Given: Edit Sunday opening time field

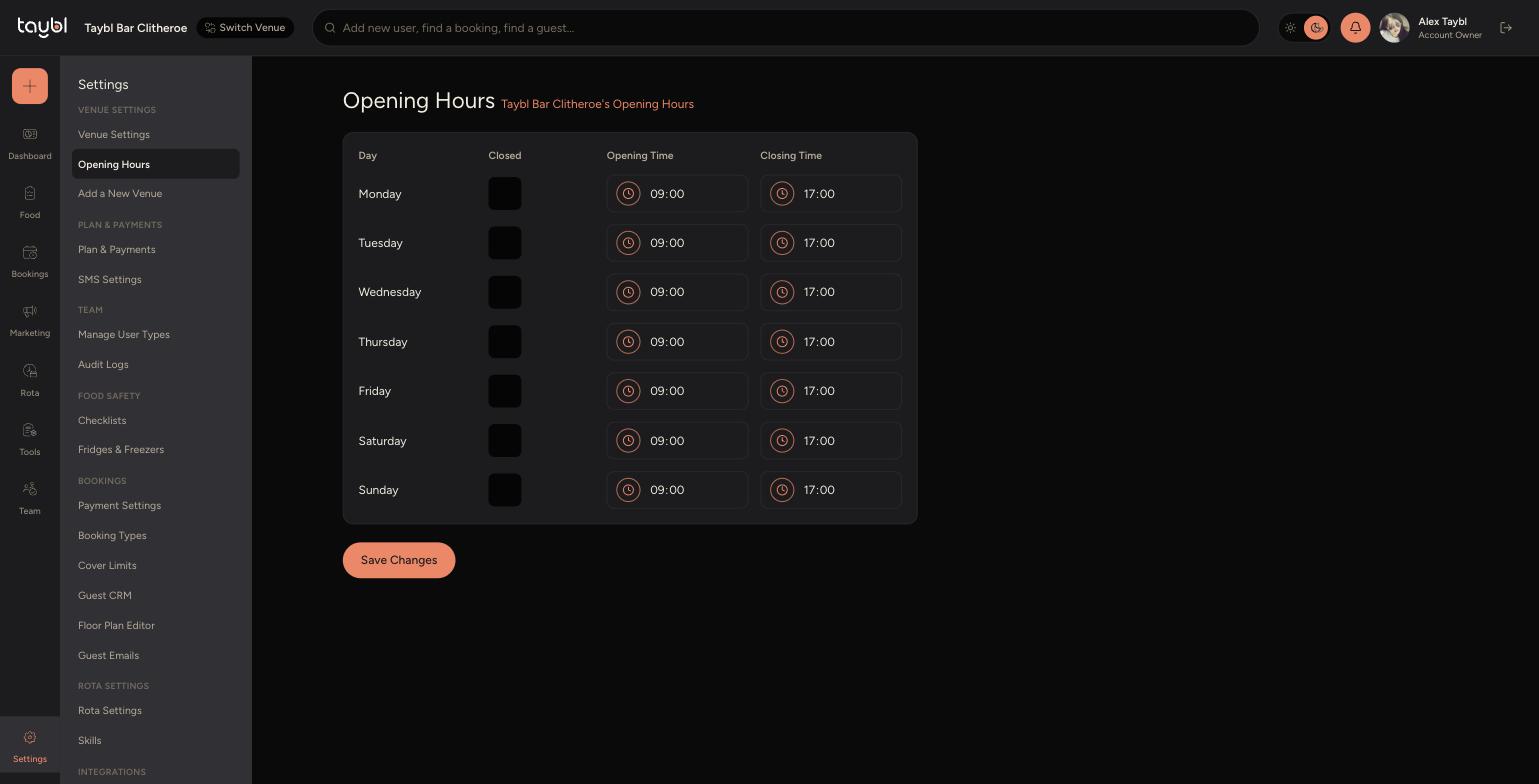Looking at the screenshot, I should [x=677, y=490].
